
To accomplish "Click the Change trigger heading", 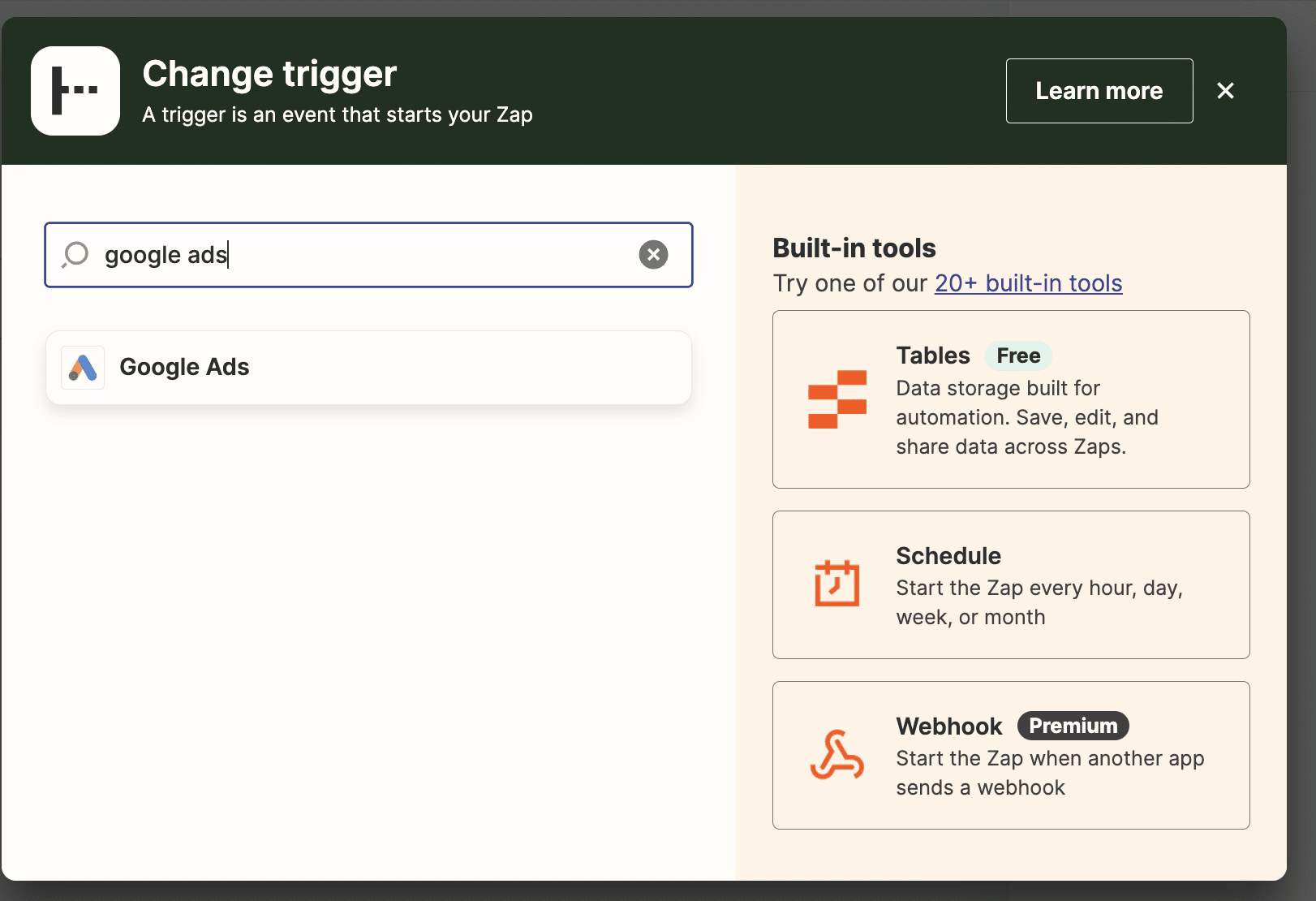I will 269,74.
